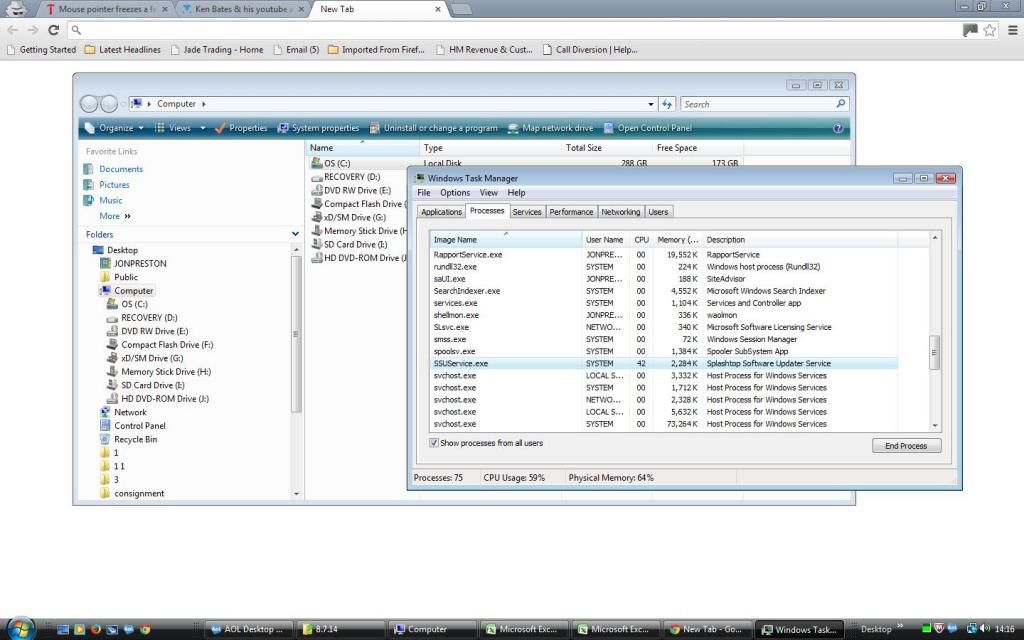Image resolution: width=1024 pixels, height=640 pixels.
Task: Click the Windows Start orb
Action: (20, 628)
